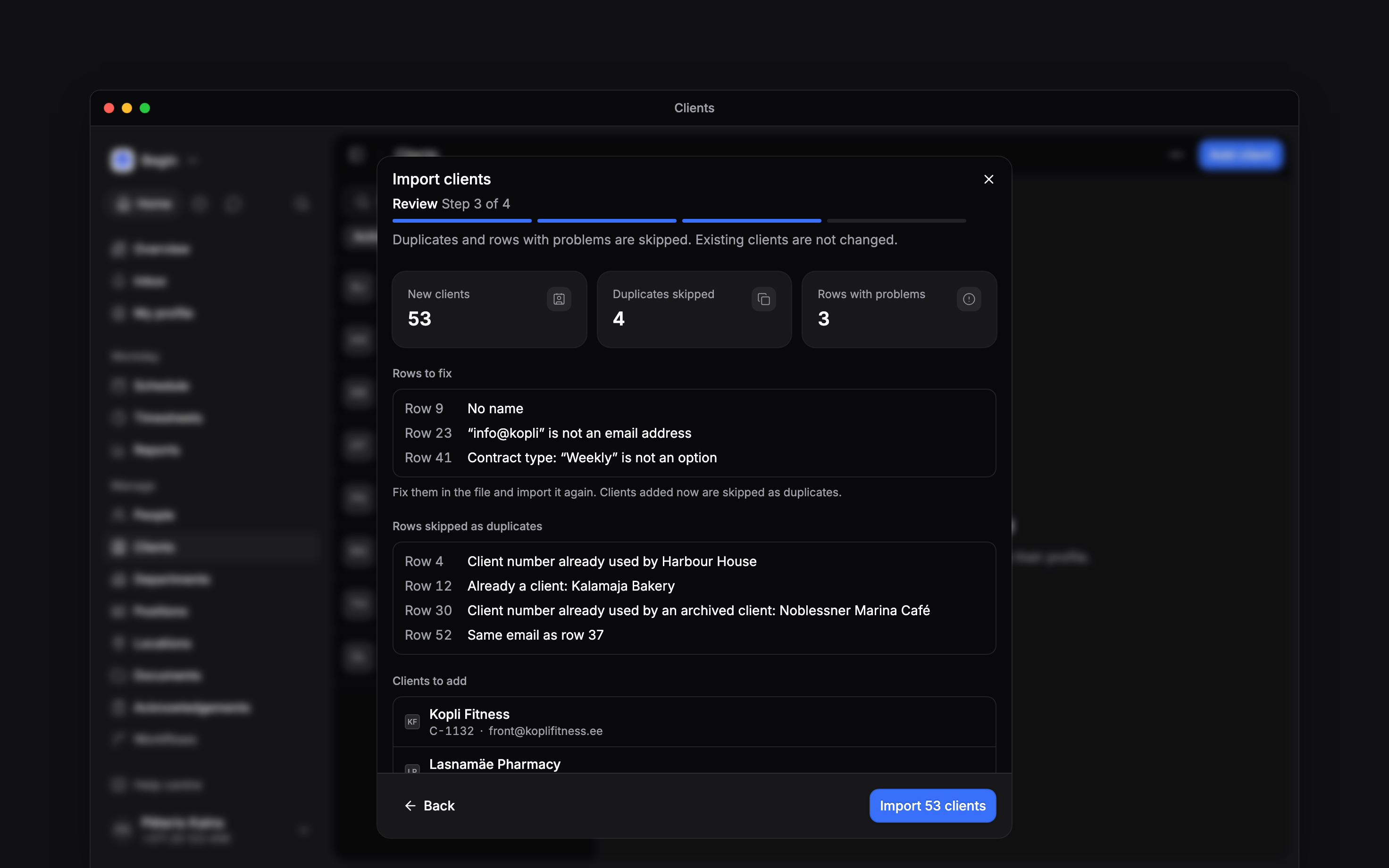1389x868 pixels.
Task: Click Row 52 Same email as row 37
Action: 694,635
